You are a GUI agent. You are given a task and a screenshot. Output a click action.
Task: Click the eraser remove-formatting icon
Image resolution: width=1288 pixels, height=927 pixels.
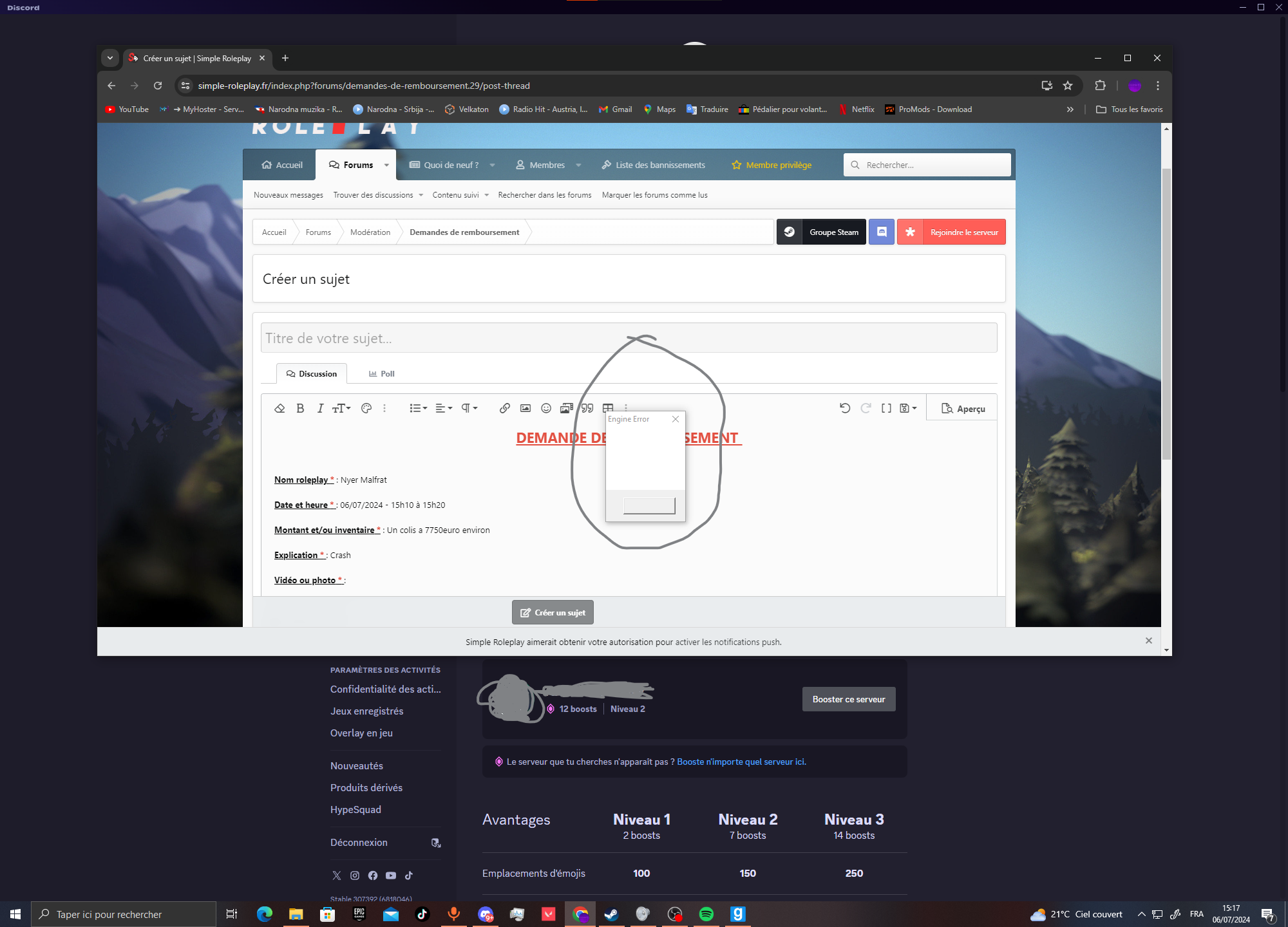coord(279,408)
